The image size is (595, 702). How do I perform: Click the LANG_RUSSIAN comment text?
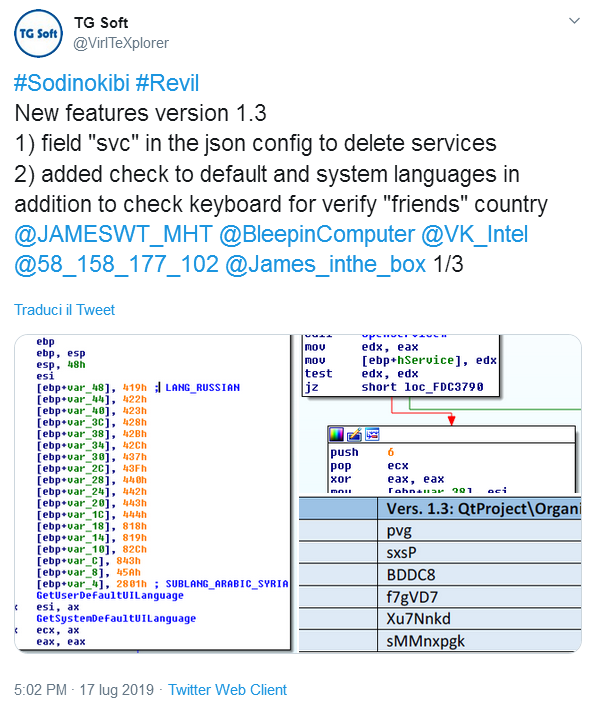202,388
